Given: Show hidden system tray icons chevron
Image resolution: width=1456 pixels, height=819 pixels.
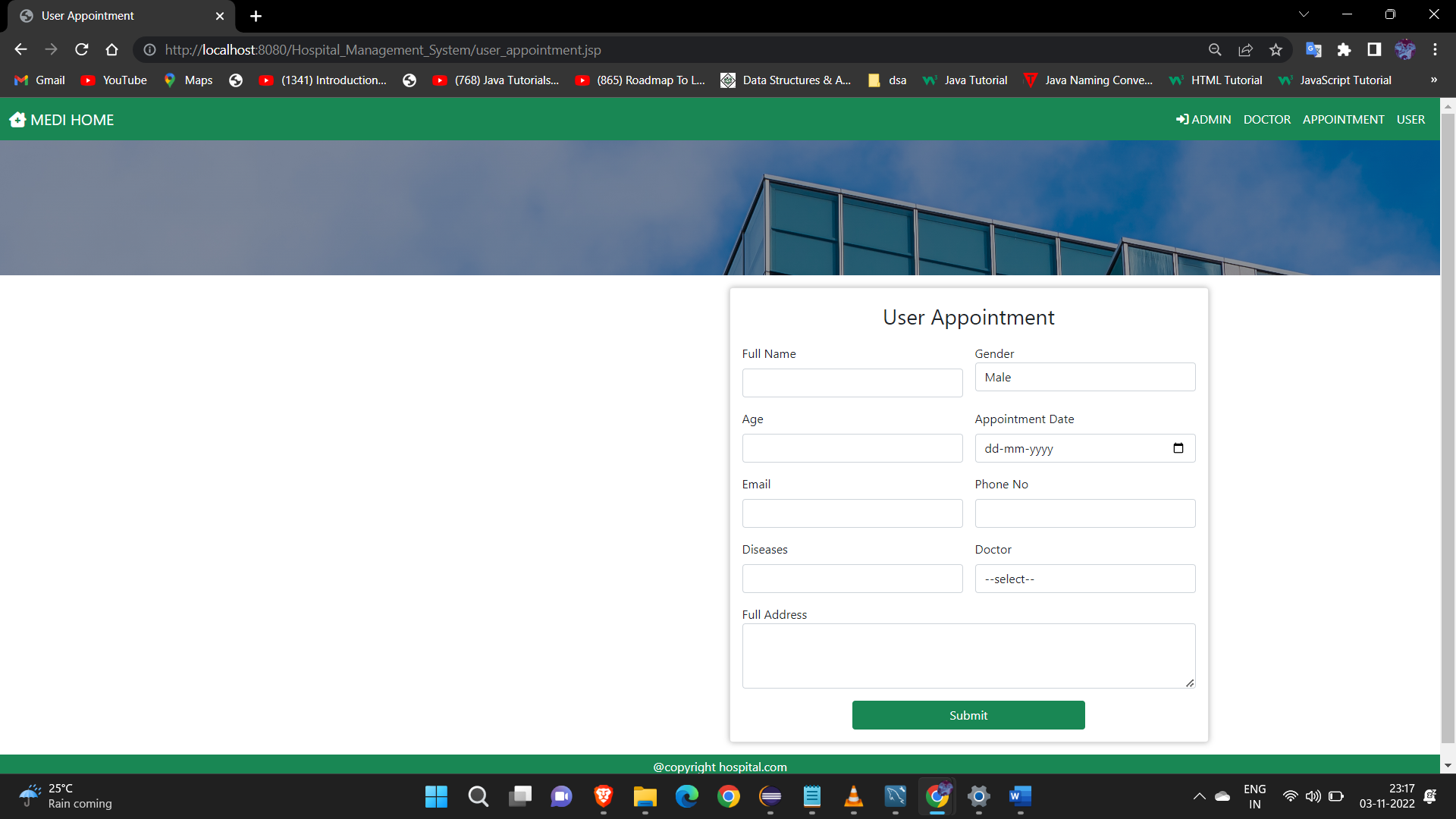Looking at the screenshot, I should [1200, 796].
